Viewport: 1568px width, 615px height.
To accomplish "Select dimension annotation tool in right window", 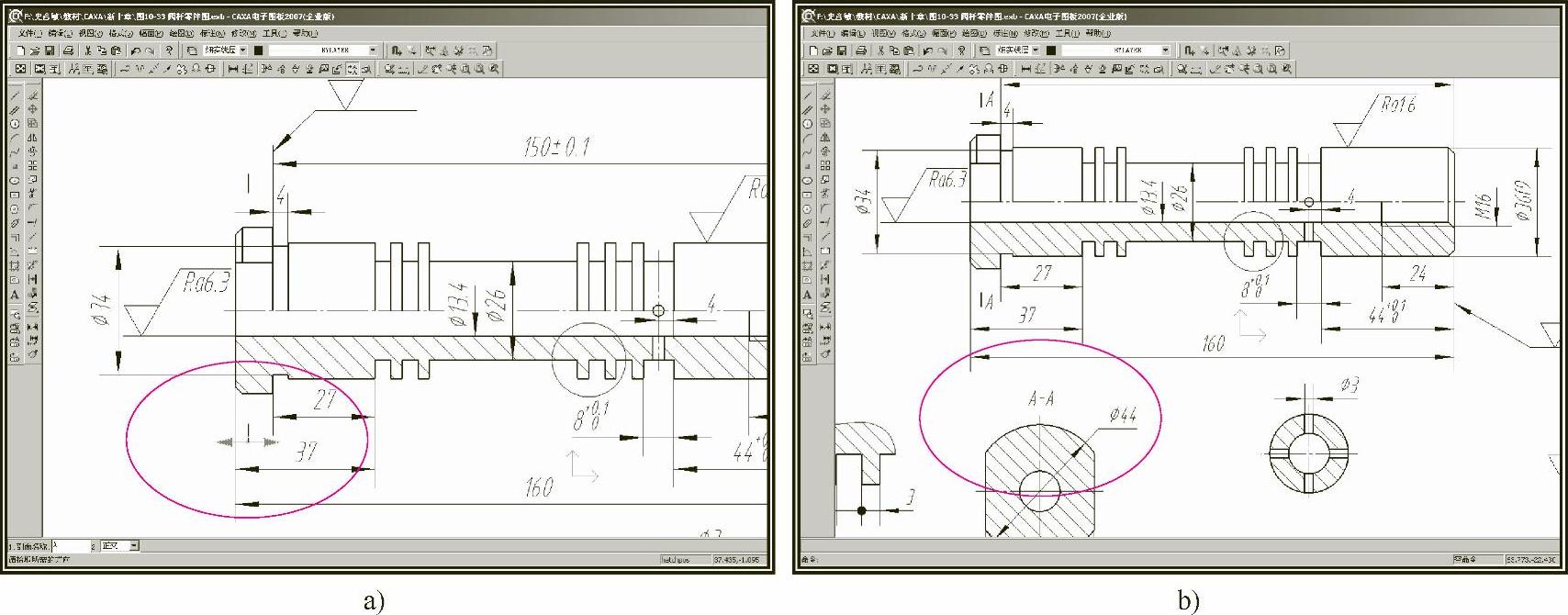I will [1025, 69].
